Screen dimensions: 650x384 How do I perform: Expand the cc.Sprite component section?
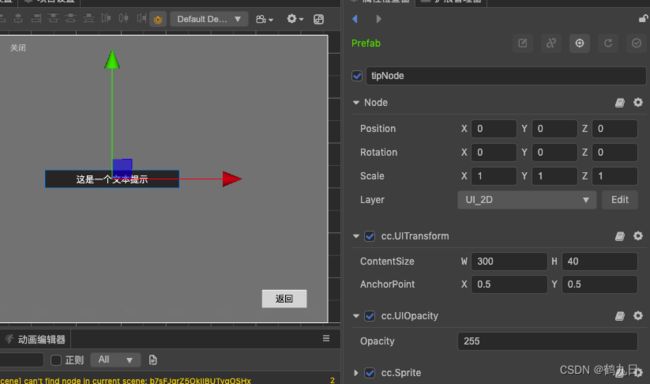pyautogui.click(x=356, y=373)
